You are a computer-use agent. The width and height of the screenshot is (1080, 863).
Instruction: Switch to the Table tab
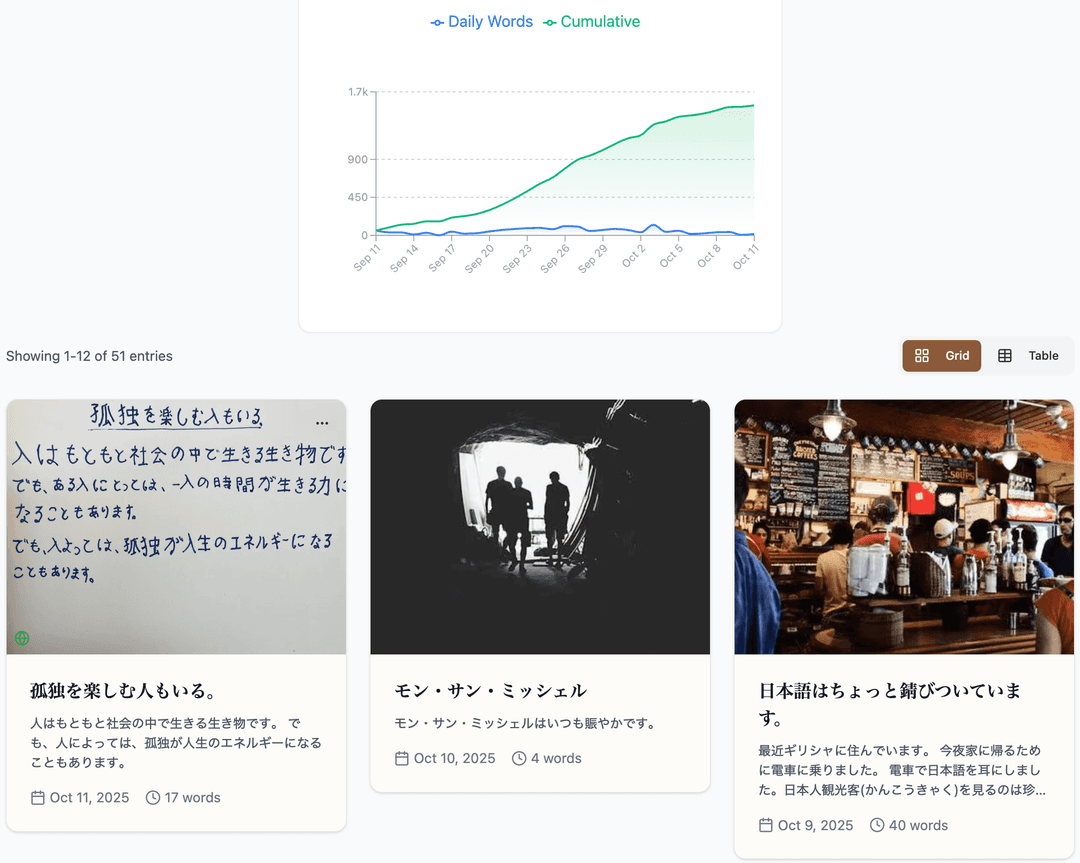1030,355
